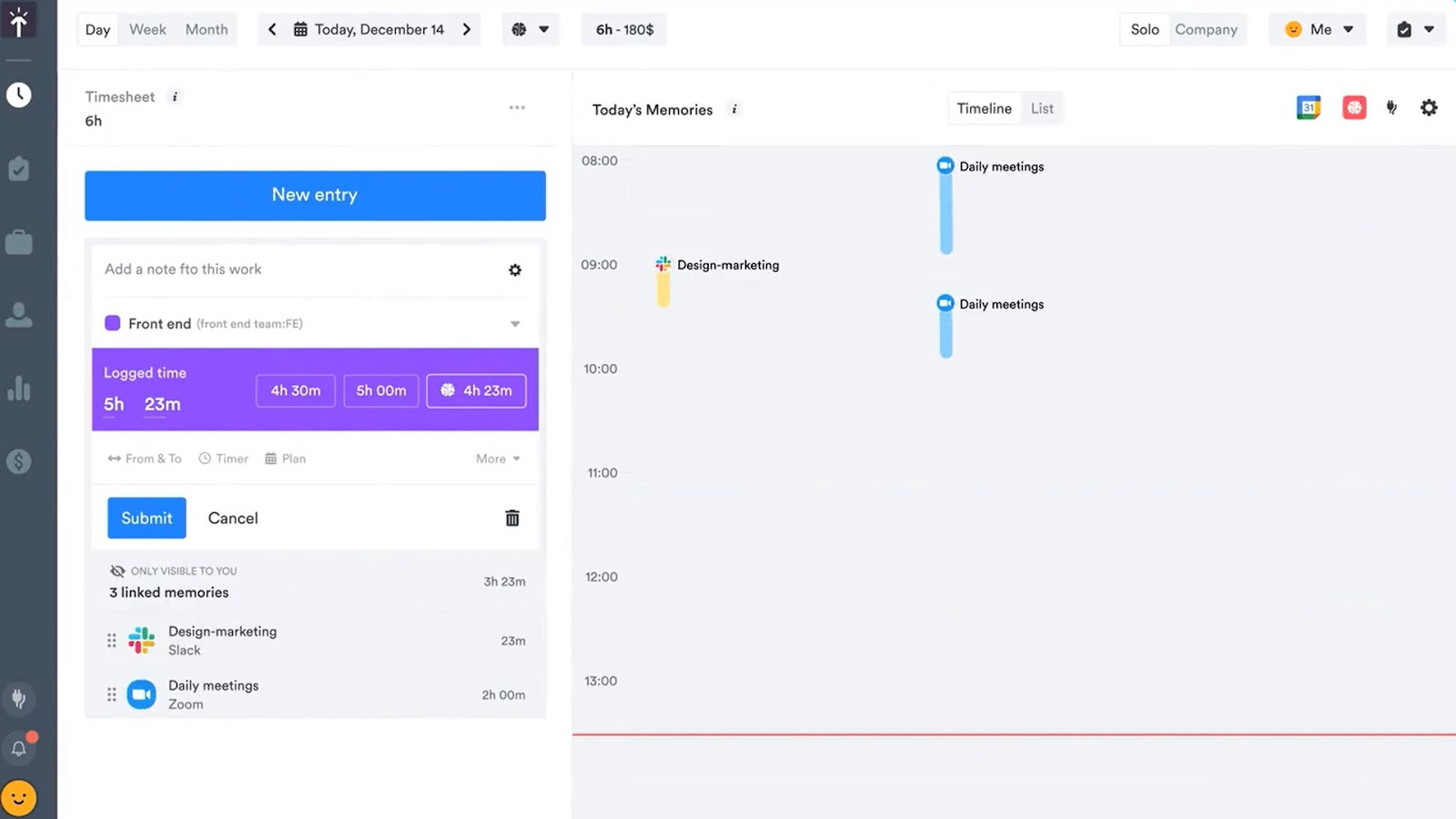Open the projects briefcase icon in sidebar
The image size is (1456, 819).
point(20,241)
